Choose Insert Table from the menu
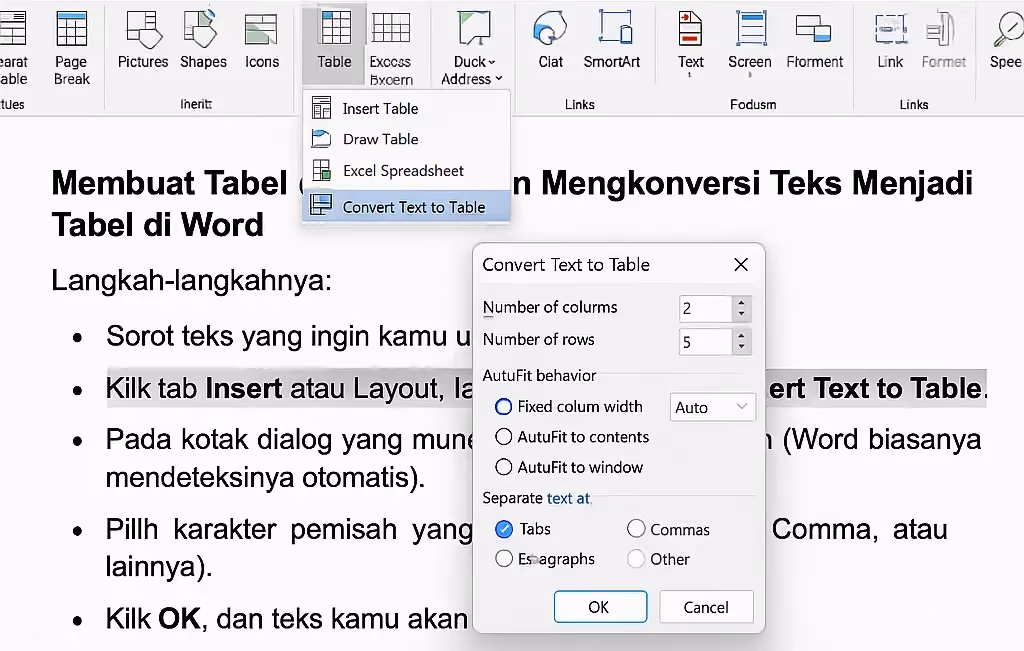This screenshot has width=1024, height=651. point(405,108)
